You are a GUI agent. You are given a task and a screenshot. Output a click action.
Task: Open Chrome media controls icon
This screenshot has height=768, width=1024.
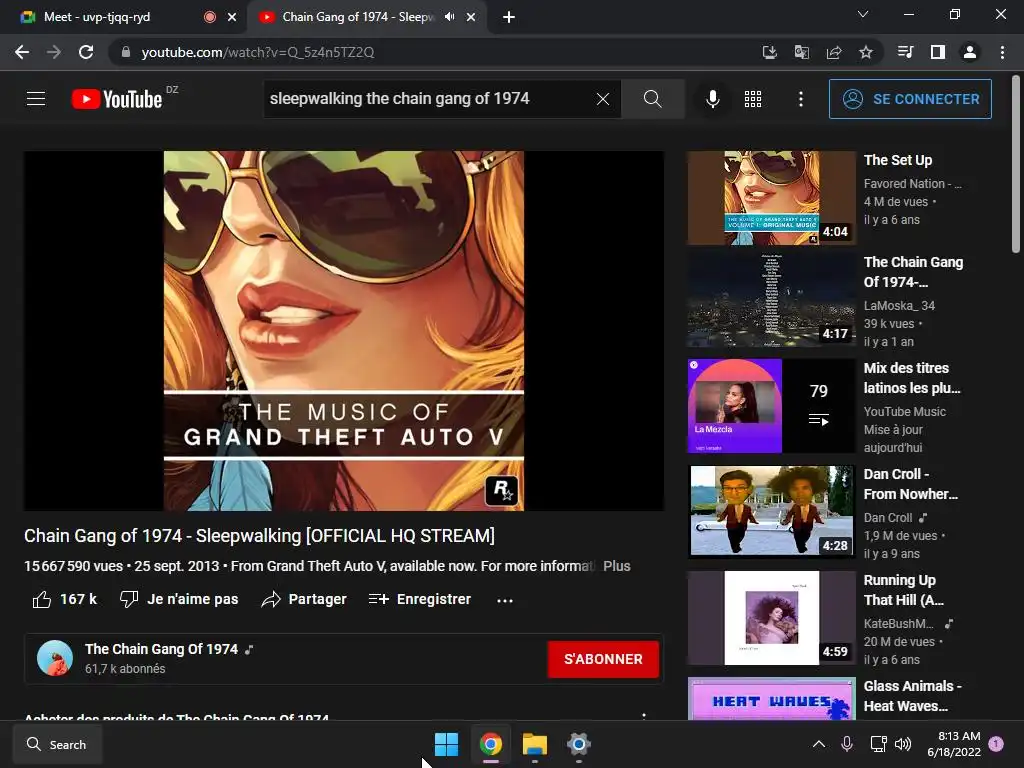point(905,52)
